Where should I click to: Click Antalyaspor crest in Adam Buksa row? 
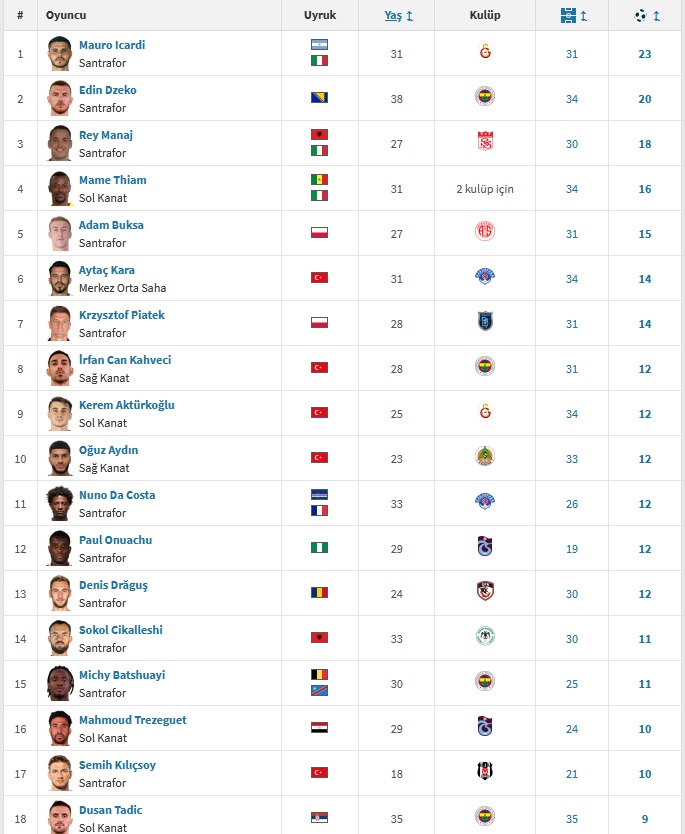[485, 231]
